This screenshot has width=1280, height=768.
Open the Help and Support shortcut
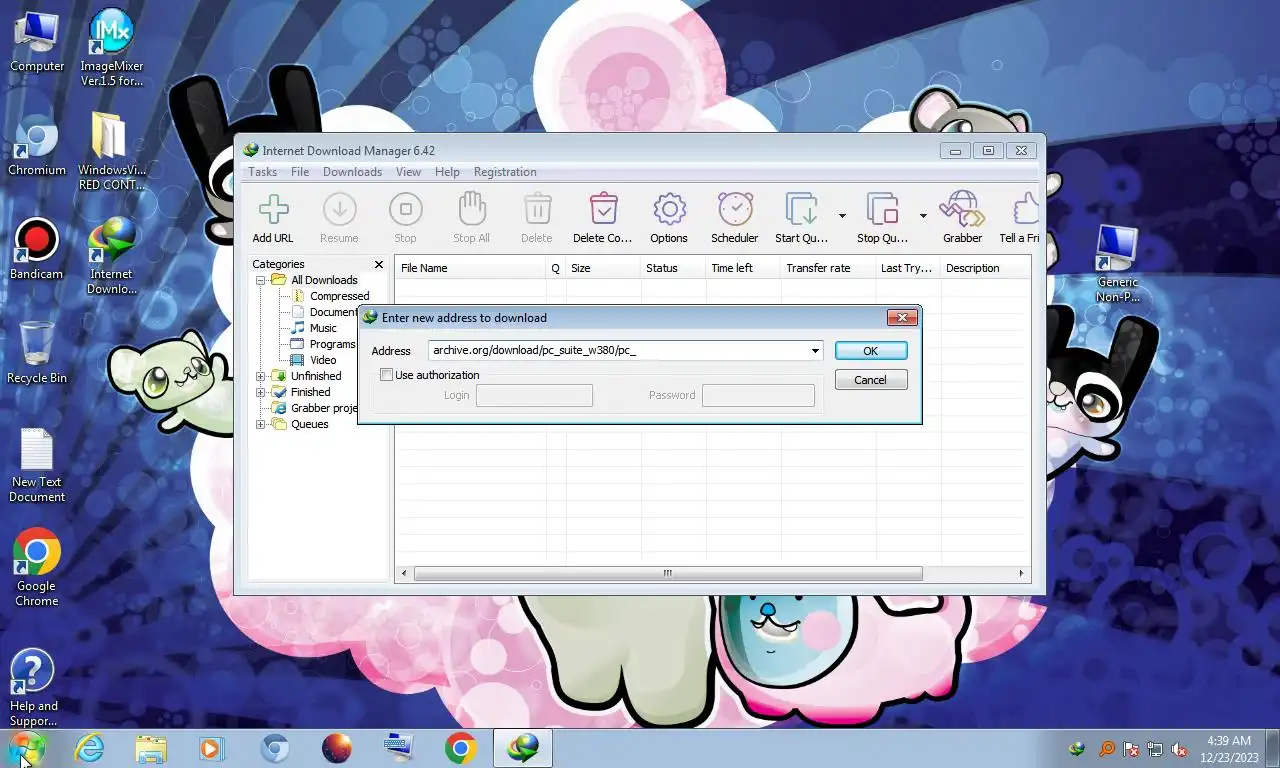pos(33,688)
